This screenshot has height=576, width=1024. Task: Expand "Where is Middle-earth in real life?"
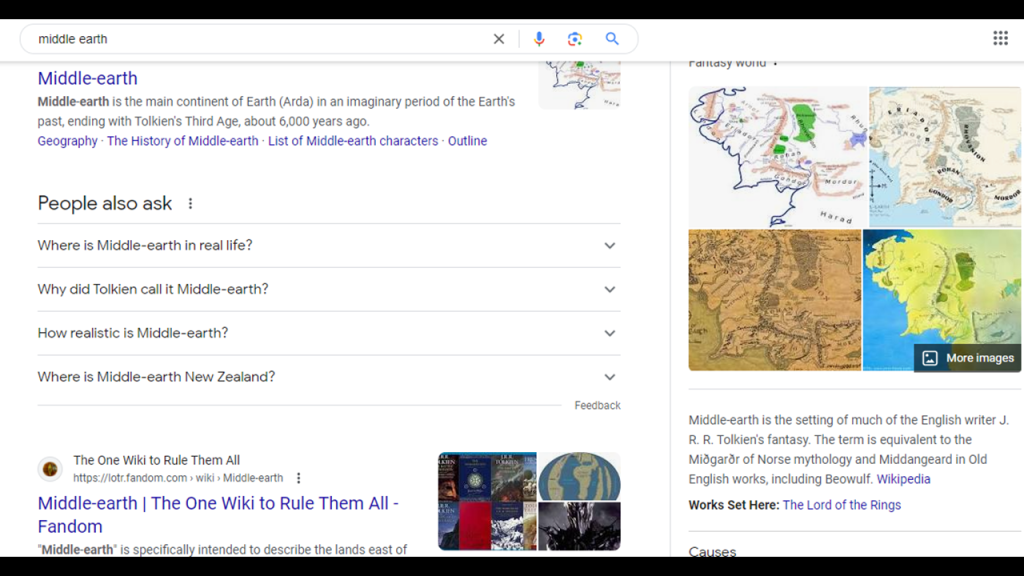tap(609, 246)
